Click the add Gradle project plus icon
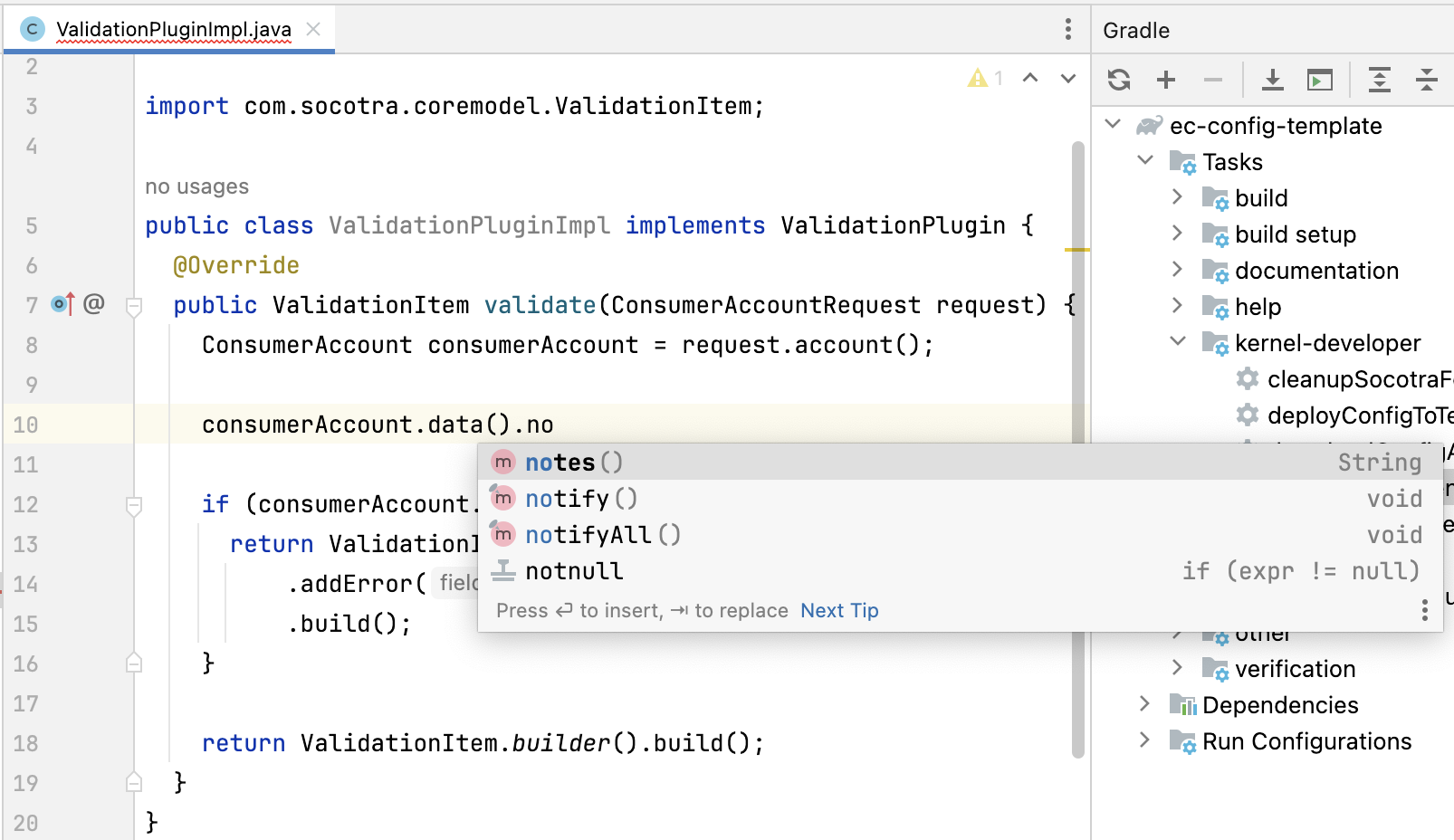Image resolution: width=1454 pixels, height=840 pixels. coord(1166,80)
